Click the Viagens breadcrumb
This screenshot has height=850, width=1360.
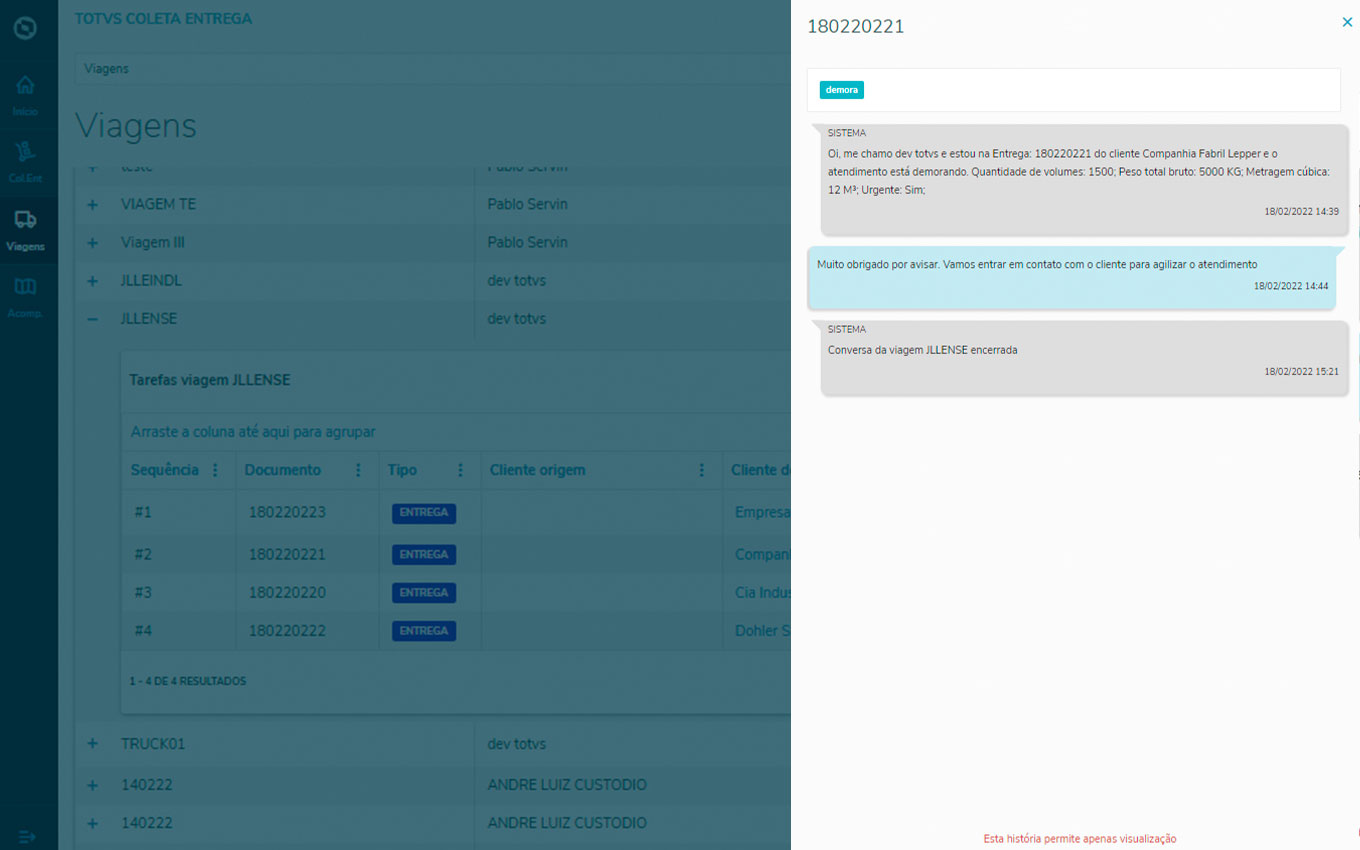[106, 69]
